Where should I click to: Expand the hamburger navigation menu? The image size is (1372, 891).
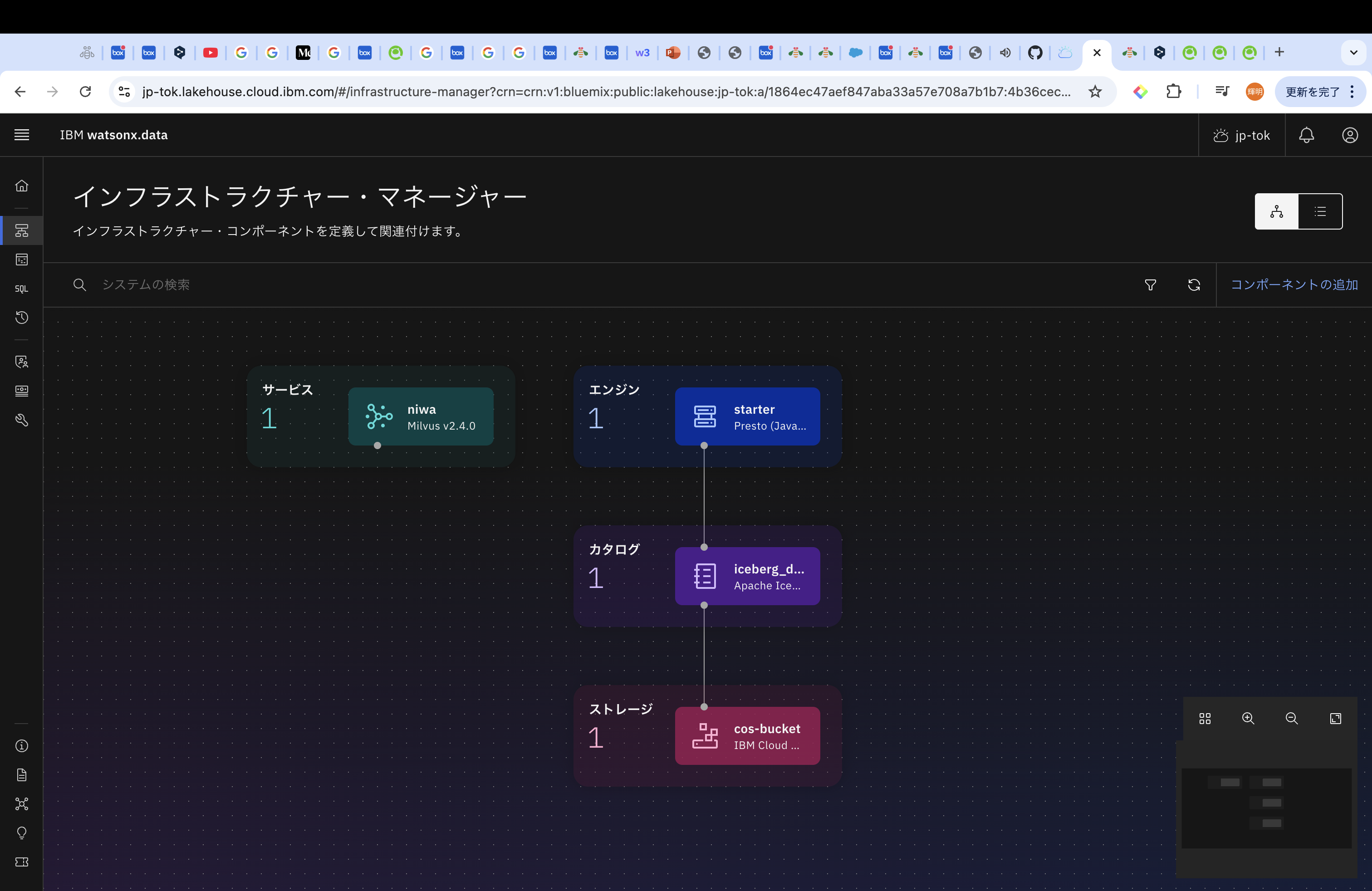22,135
